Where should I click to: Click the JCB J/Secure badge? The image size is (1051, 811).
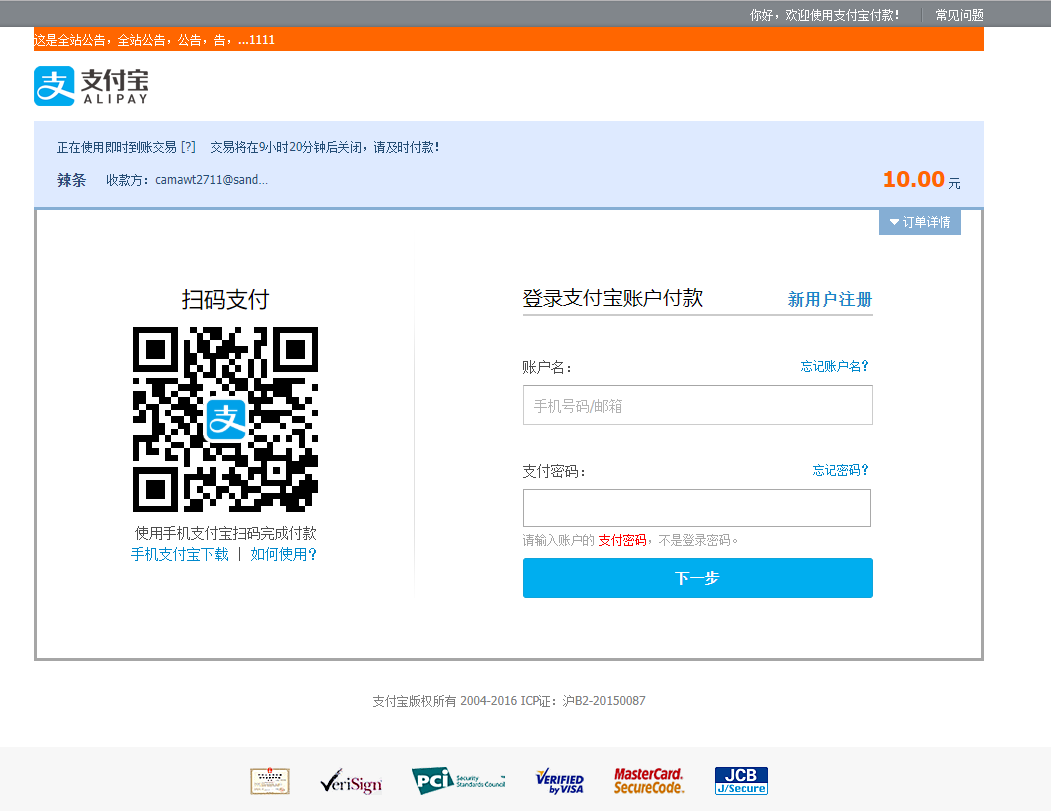click(741, 781)
